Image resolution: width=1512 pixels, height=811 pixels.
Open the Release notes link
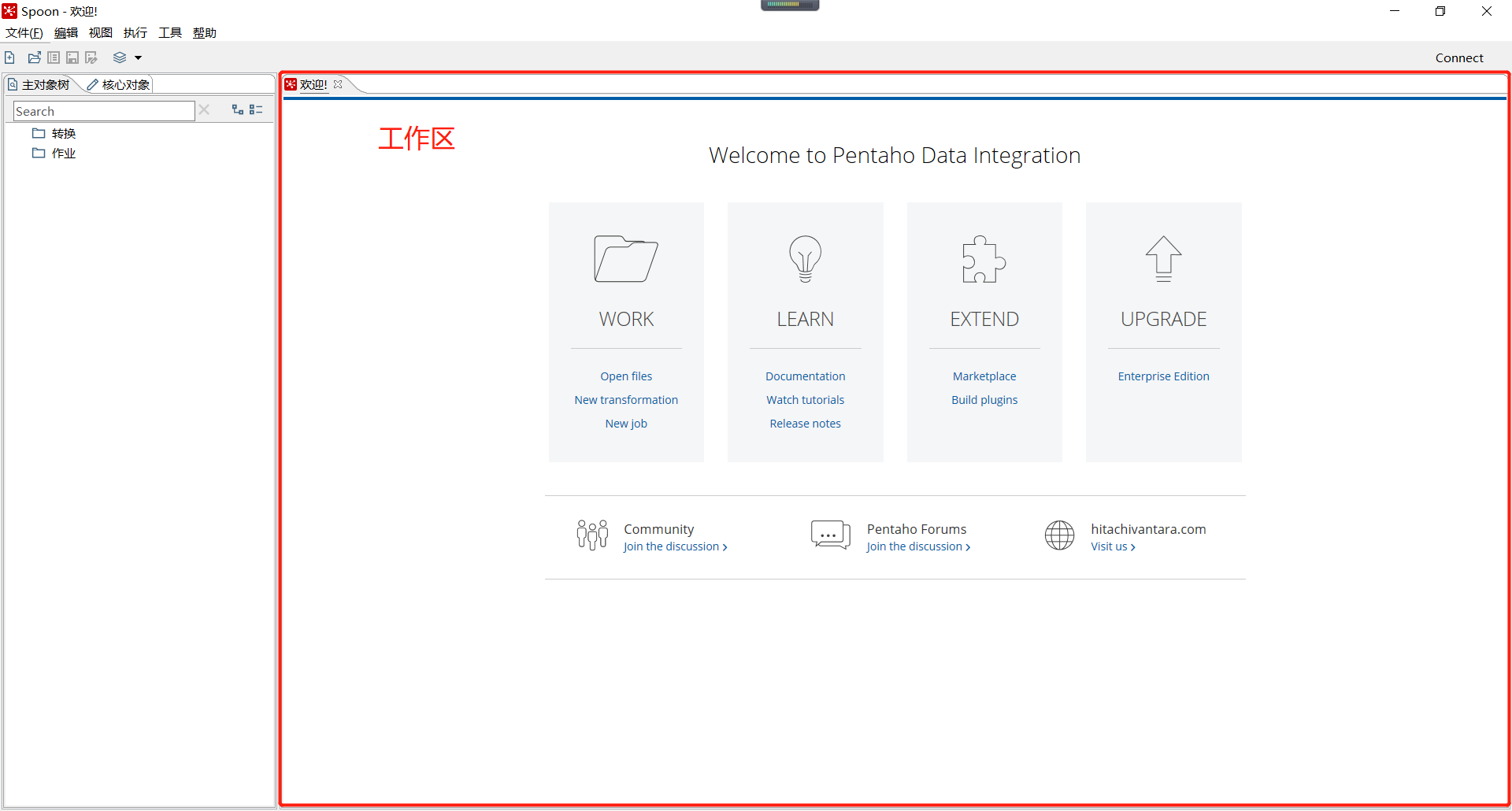(x=805, y=424)
